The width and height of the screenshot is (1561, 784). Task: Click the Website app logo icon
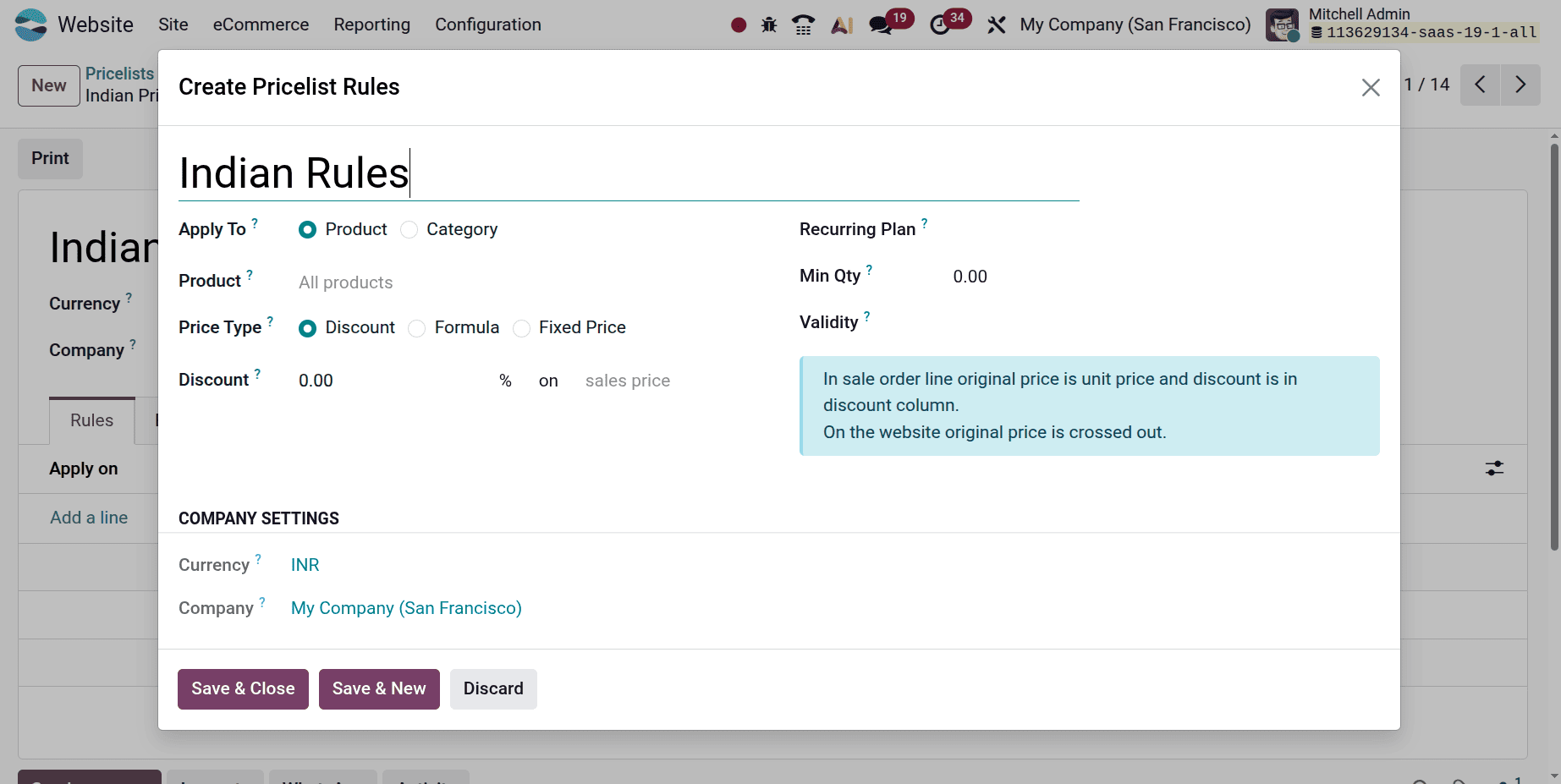31,25
